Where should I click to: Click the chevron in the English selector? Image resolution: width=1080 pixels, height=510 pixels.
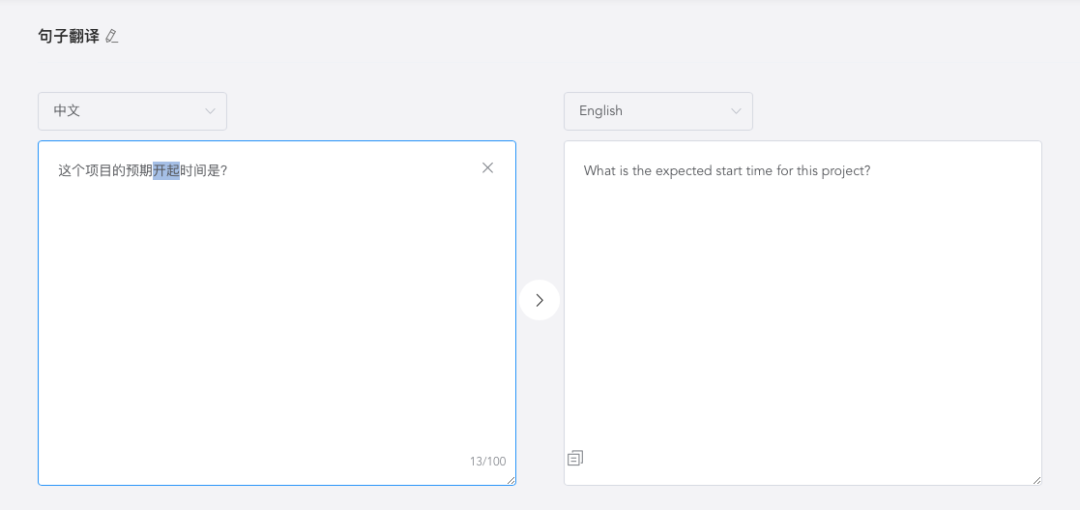(736, 111)
